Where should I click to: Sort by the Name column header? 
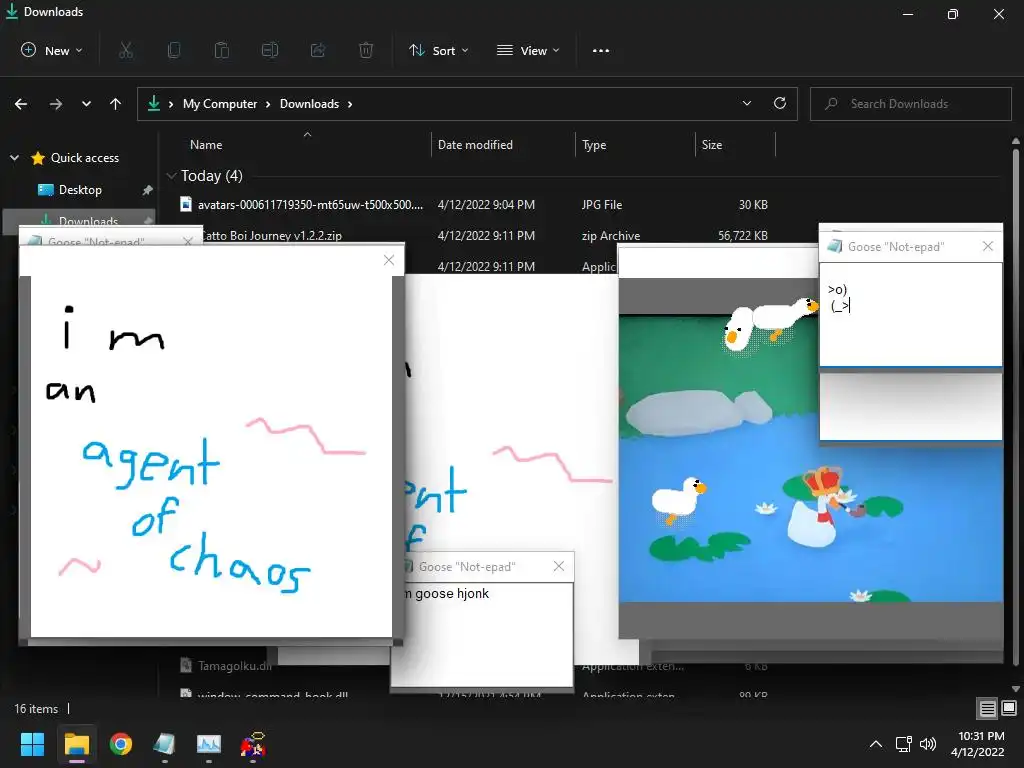206,145
